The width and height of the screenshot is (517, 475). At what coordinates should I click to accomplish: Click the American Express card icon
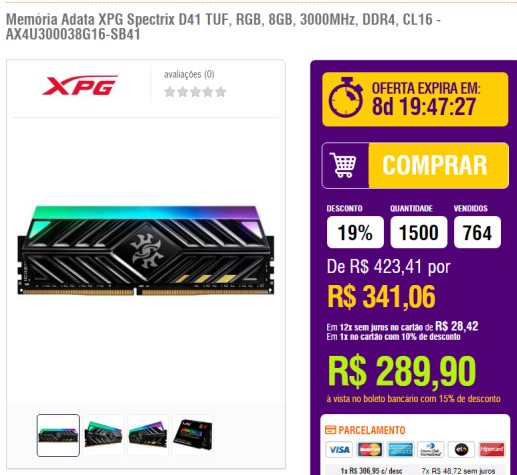click(x=400, y=450)
